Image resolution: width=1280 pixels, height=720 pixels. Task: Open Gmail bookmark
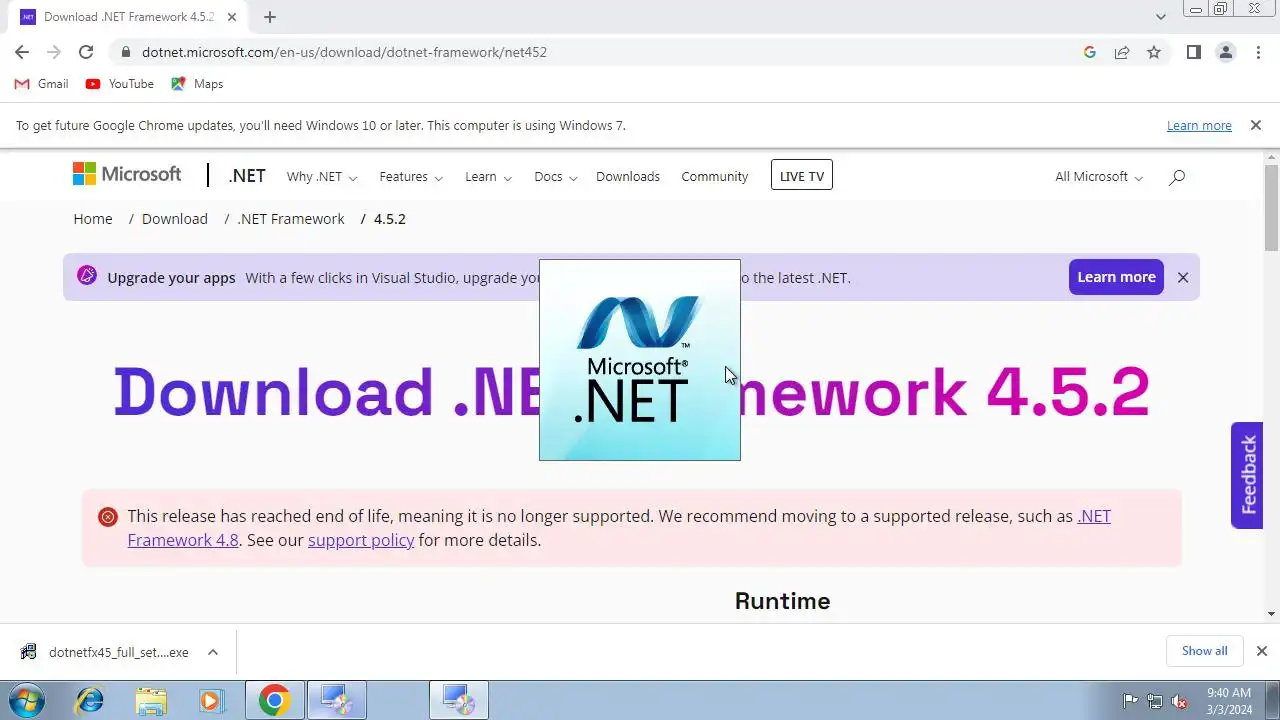pos(42,84)
